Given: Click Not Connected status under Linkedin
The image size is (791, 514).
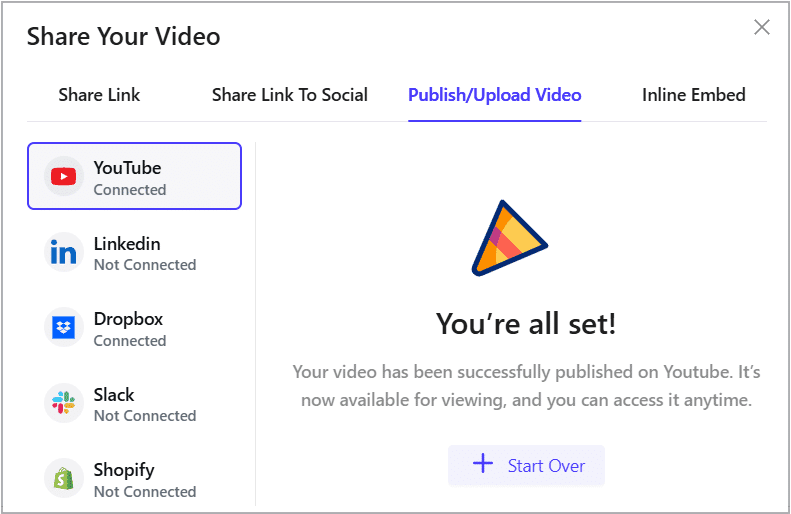Looking at the screenshot, I should pos(145,265).
